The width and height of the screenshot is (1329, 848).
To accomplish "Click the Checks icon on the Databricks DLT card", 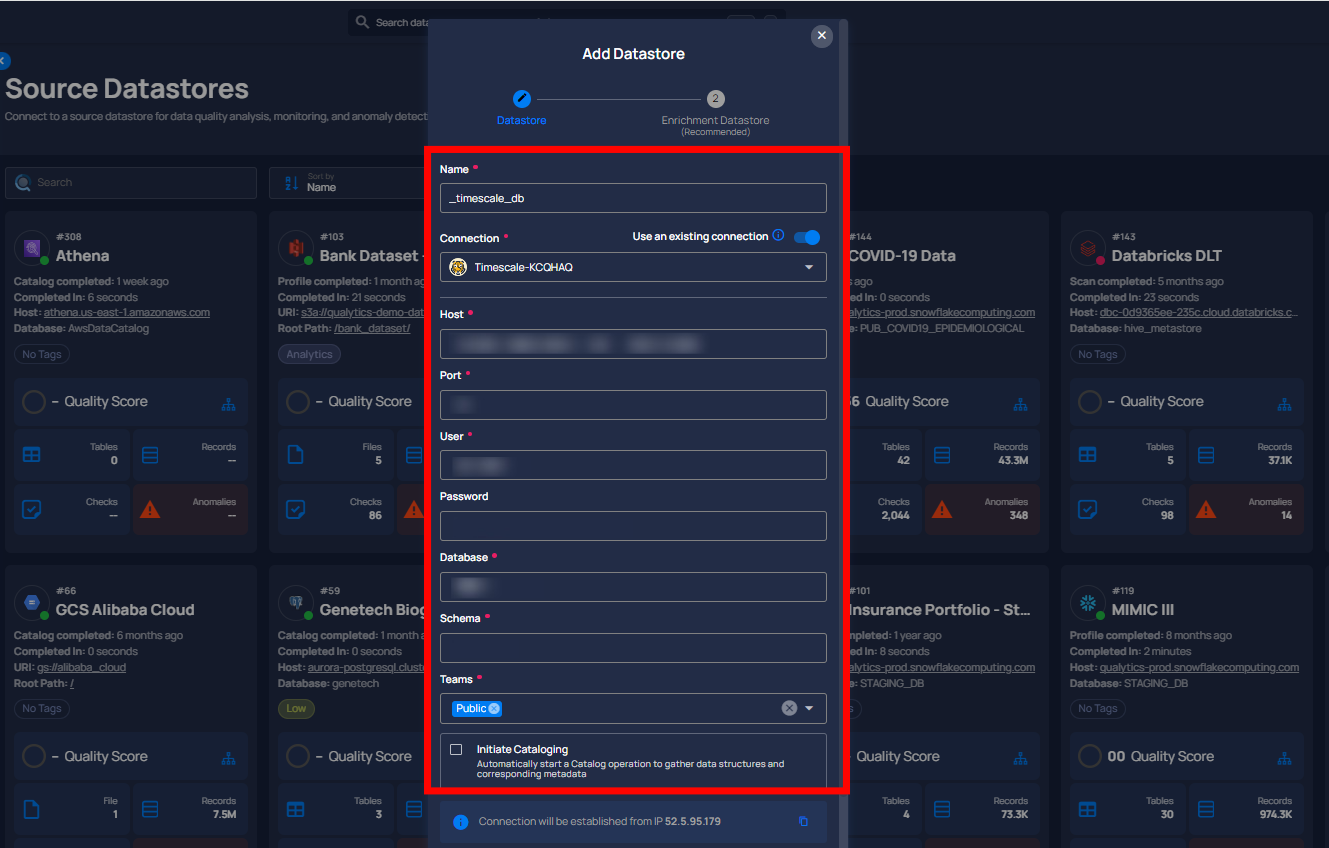I will [x=1087, y=510].
